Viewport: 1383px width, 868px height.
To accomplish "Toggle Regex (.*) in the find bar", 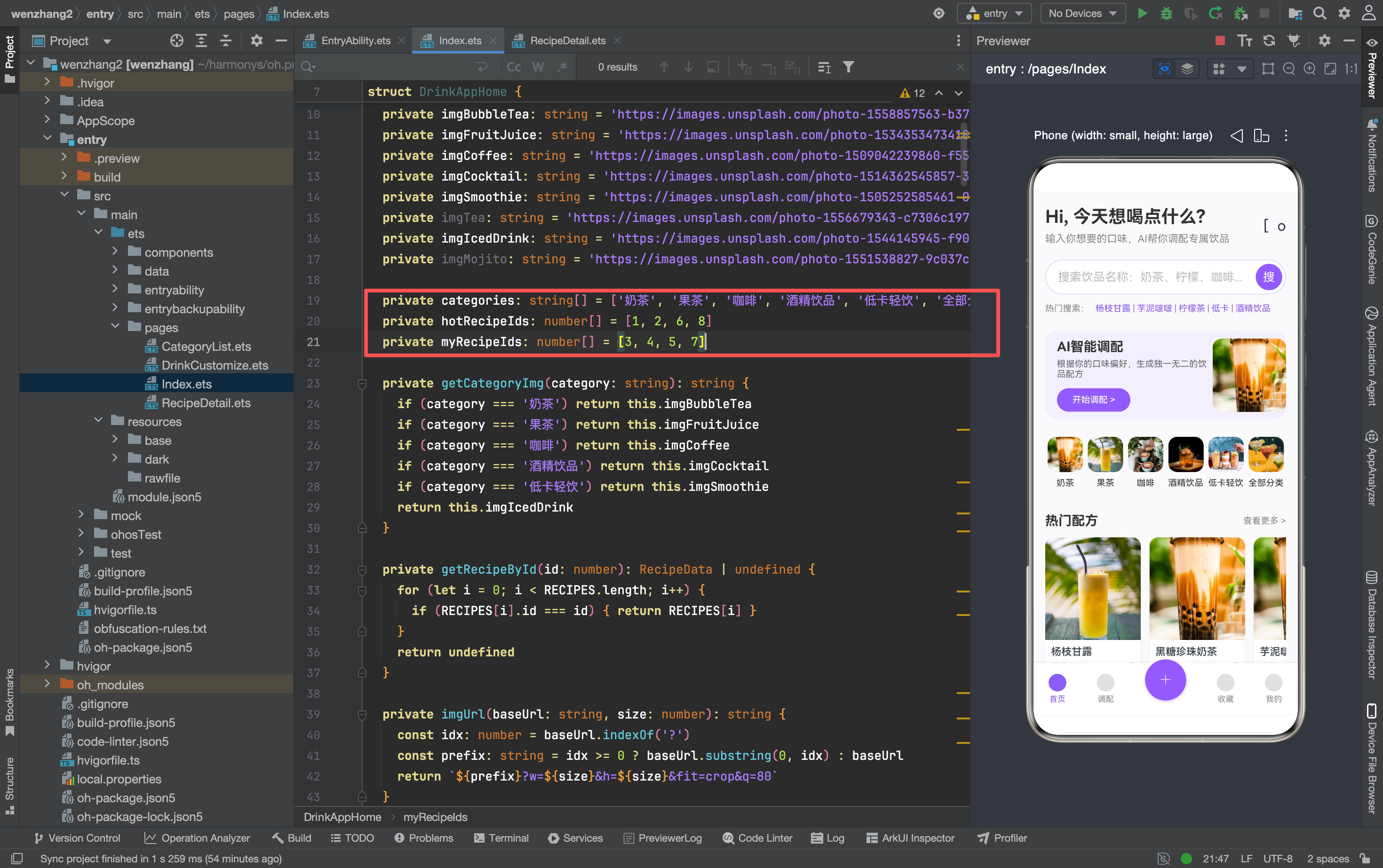I will click(562, 67).
